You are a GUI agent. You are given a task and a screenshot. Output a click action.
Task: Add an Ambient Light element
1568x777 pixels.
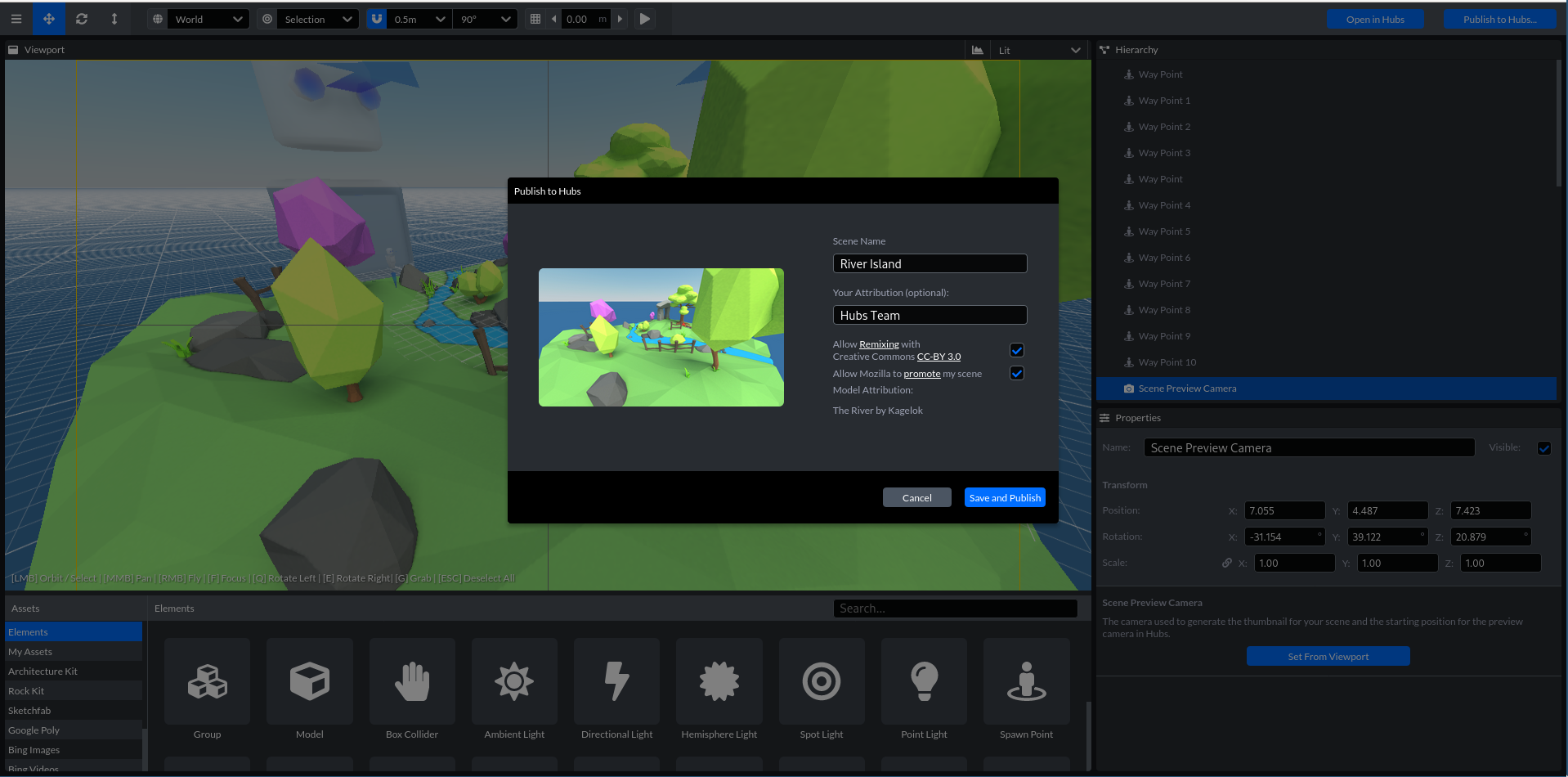[514, 691]
